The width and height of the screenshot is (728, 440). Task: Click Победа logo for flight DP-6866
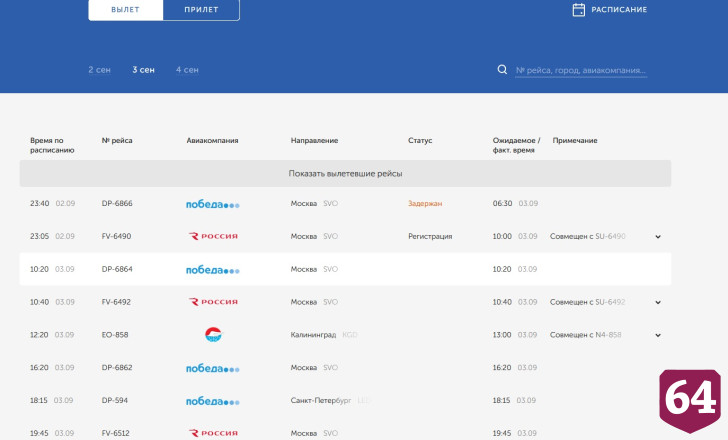(213, 204)
